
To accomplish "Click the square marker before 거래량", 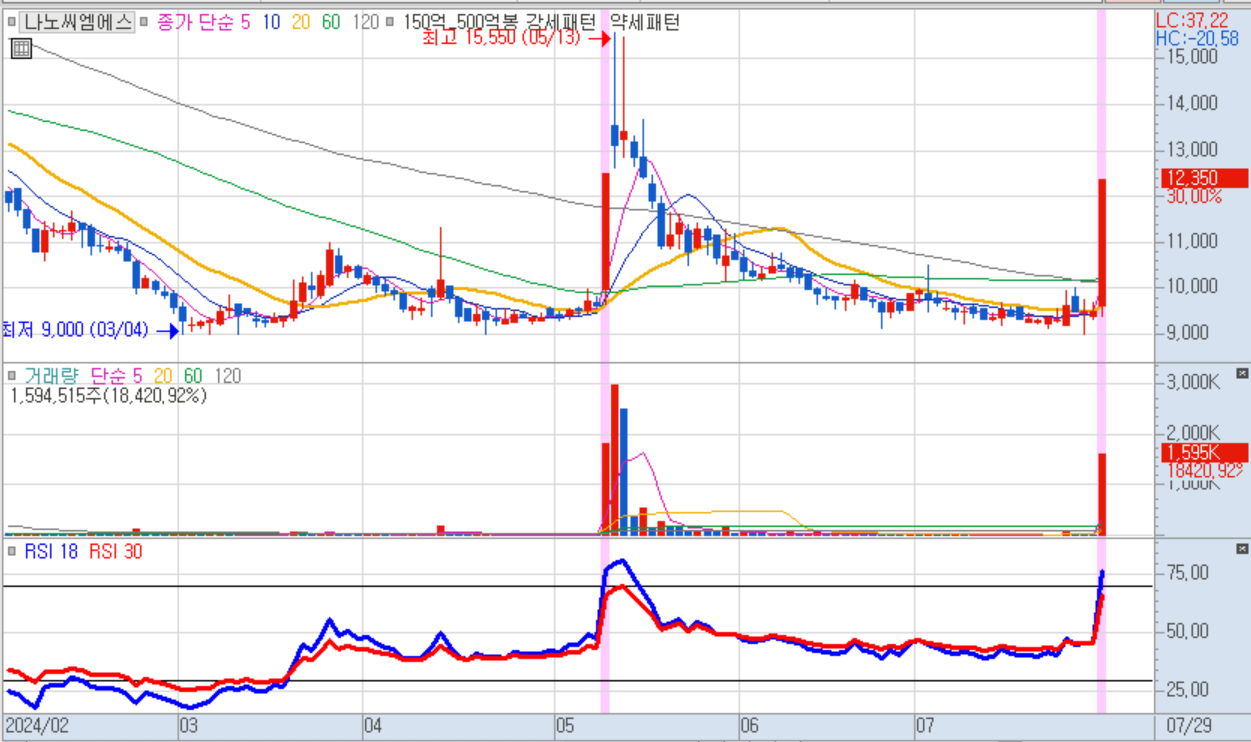I will (x=11, y=376).
